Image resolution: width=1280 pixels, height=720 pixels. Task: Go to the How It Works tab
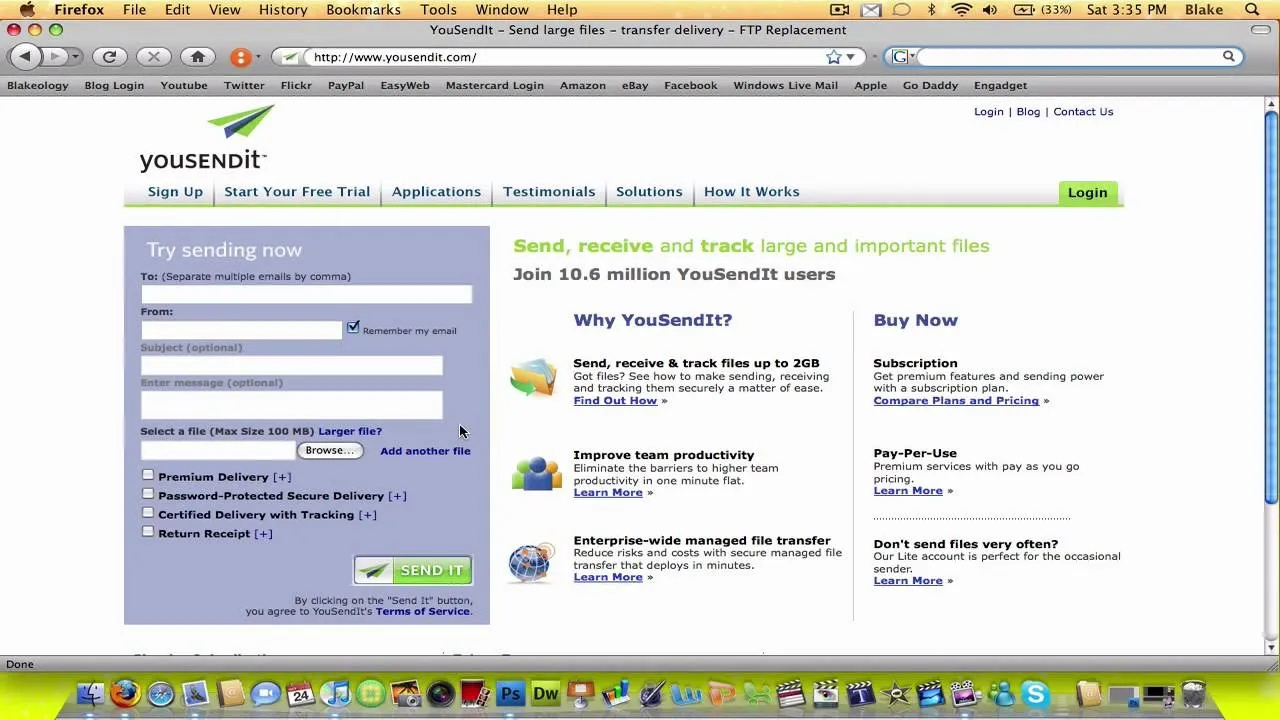pos(752,192)
